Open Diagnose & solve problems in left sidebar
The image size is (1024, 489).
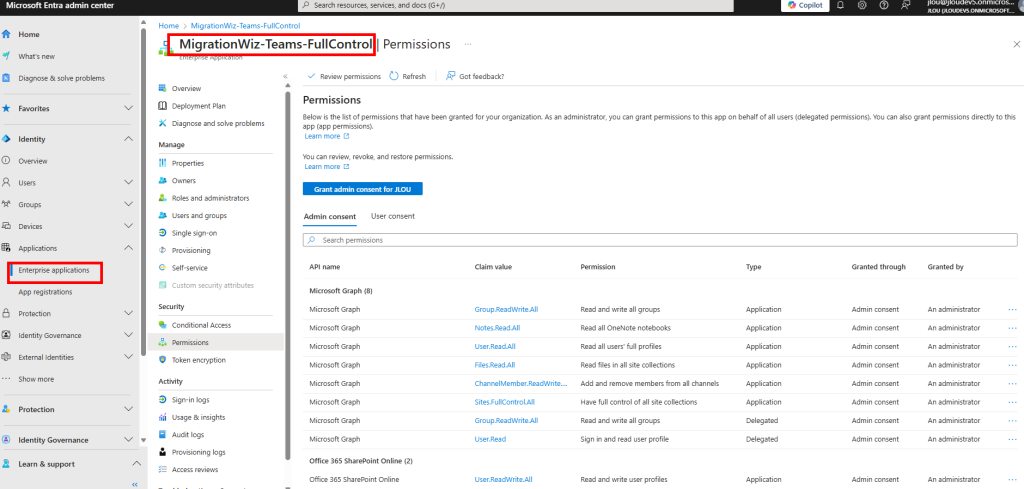[61, 78]
